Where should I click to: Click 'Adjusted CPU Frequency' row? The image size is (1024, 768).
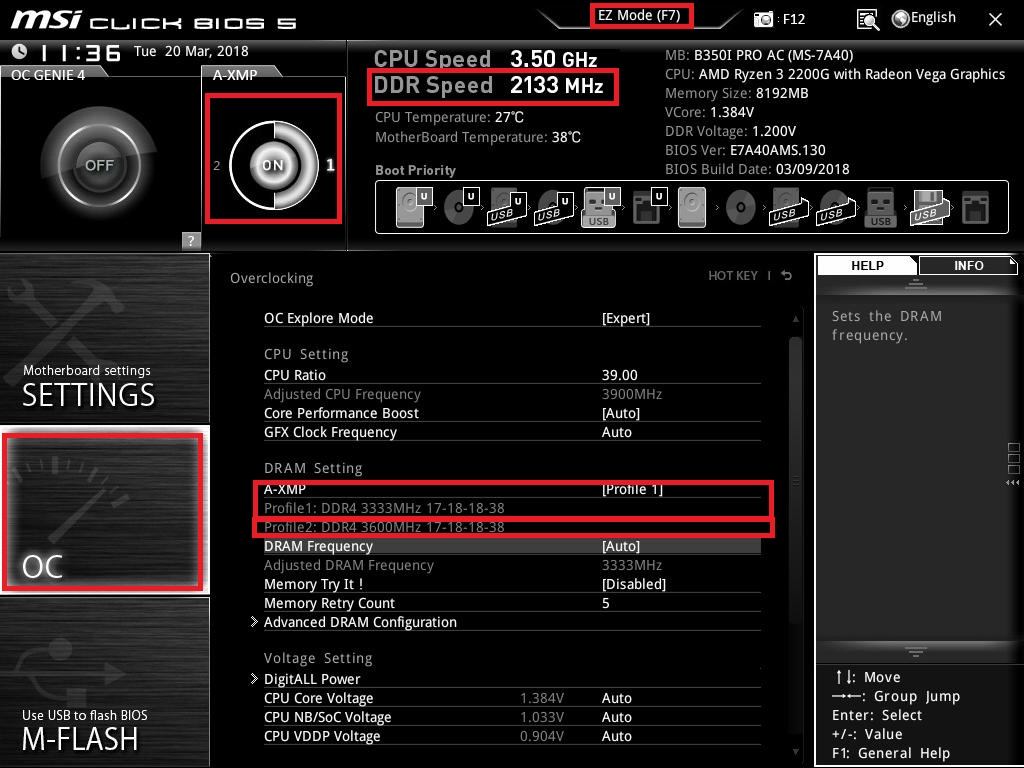[512, 394]
